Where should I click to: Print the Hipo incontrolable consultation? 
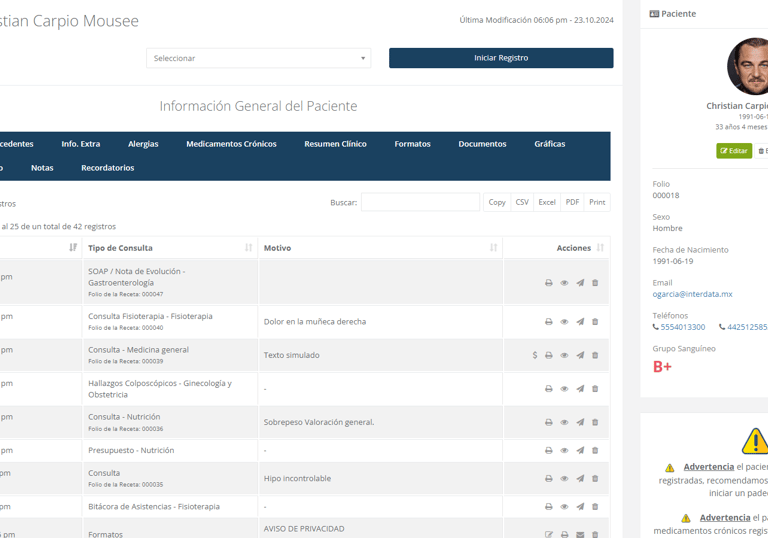pyautogui.click(x=549, y=479)
